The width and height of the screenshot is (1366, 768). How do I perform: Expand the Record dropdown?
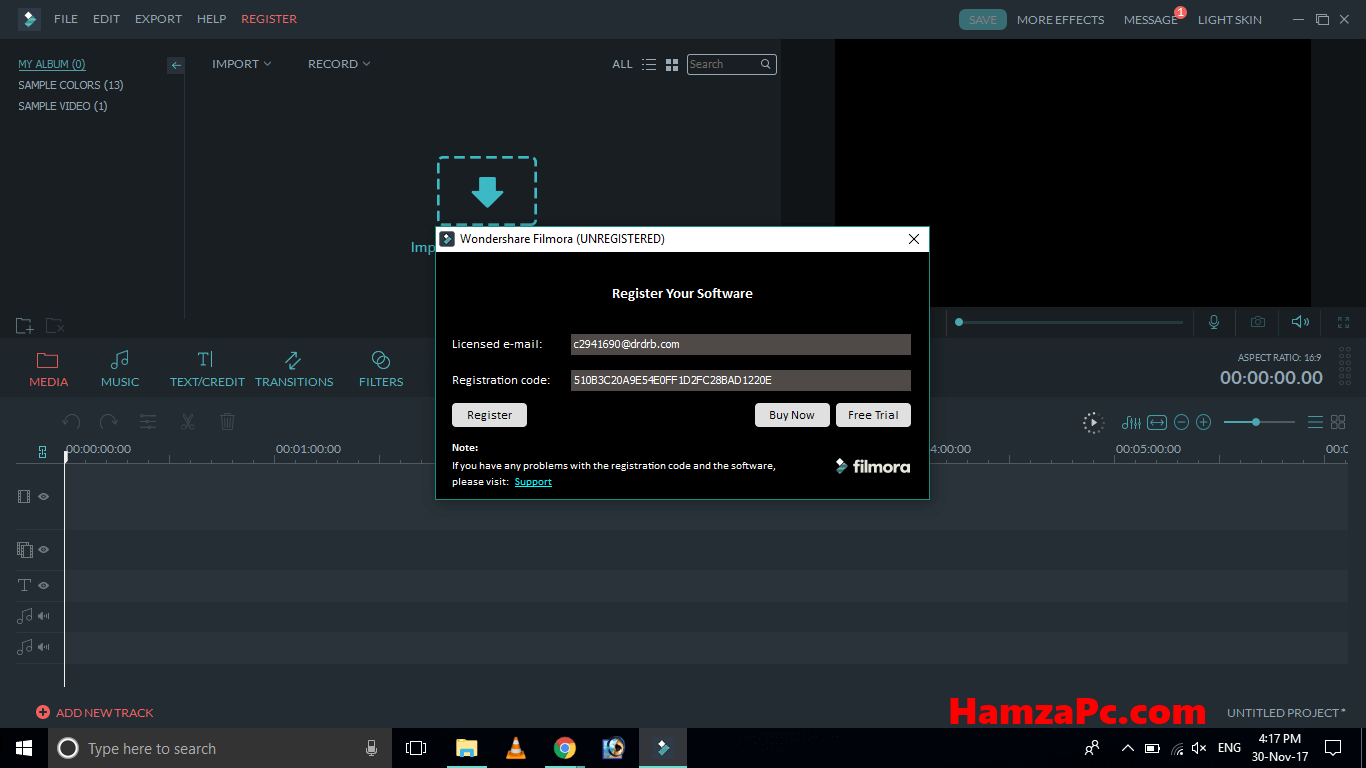click(x=339, y=64)
